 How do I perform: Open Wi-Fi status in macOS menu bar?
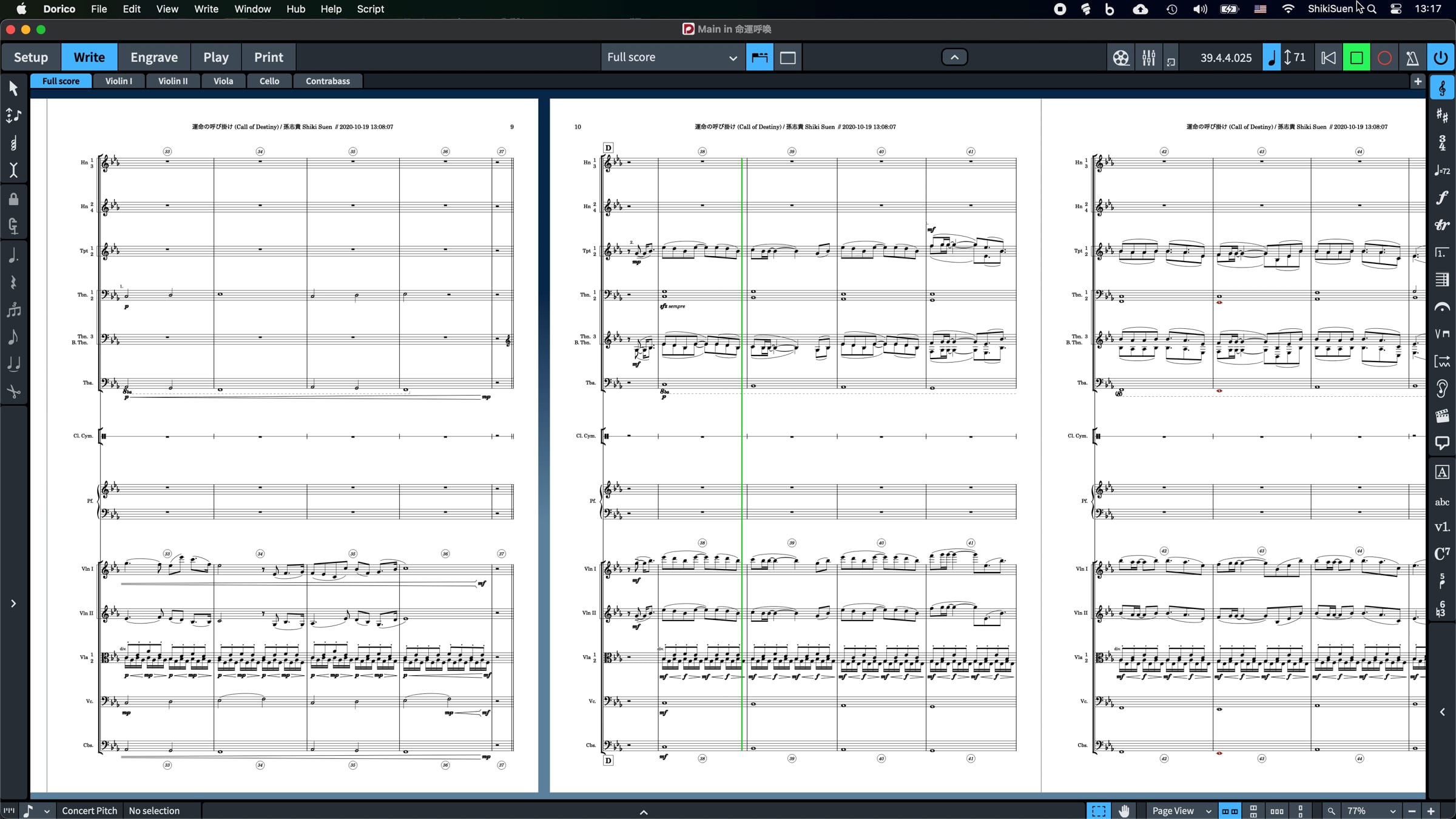click(1288, 9)
